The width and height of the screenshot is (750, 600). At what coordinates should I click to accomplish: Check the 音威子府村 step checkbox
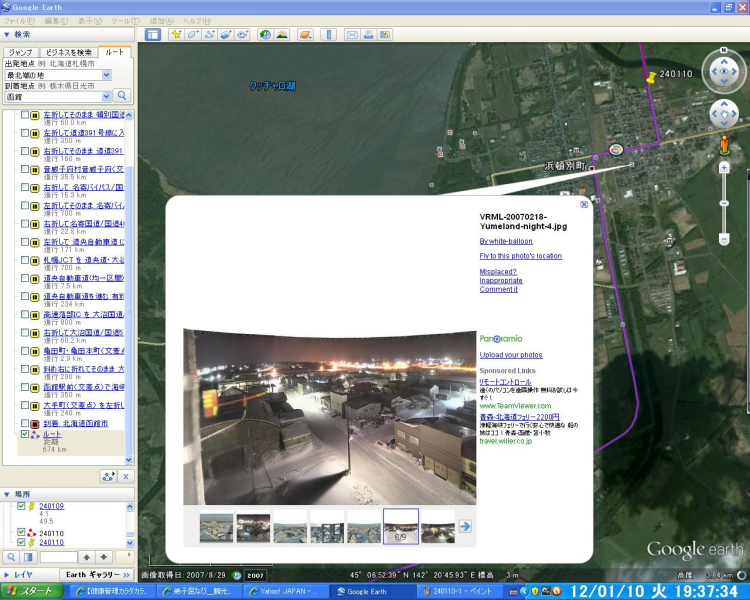pyautogui.click(x=25, y=169)
